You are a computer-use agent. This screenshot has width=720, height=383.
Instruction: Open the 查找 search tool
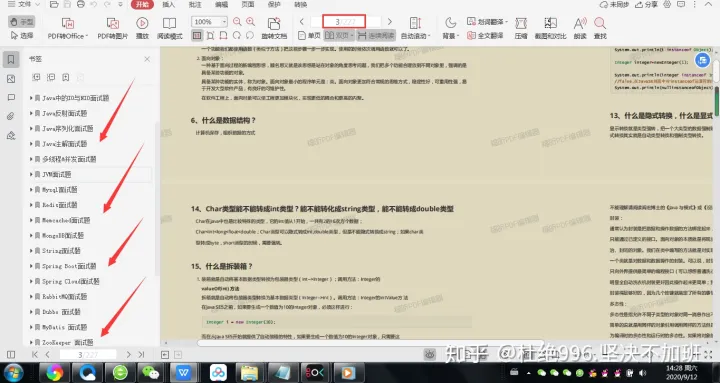pos(600,28)
